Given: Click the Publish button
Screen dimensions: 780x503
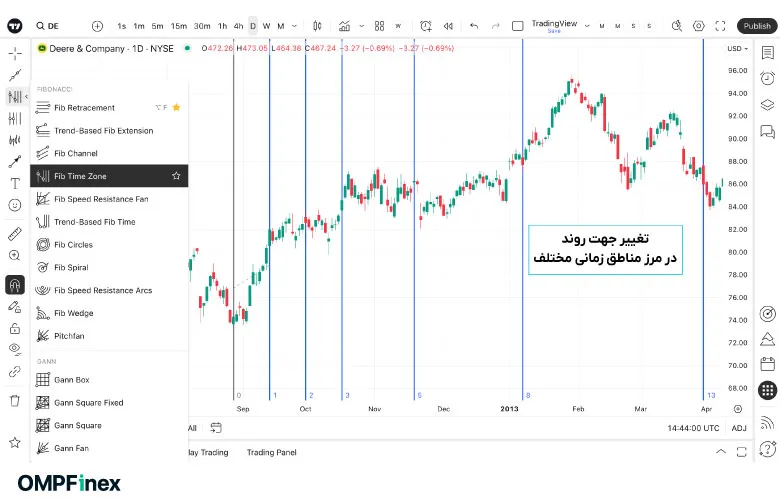Looking at the screenshot, I should [x=756, y=26].
